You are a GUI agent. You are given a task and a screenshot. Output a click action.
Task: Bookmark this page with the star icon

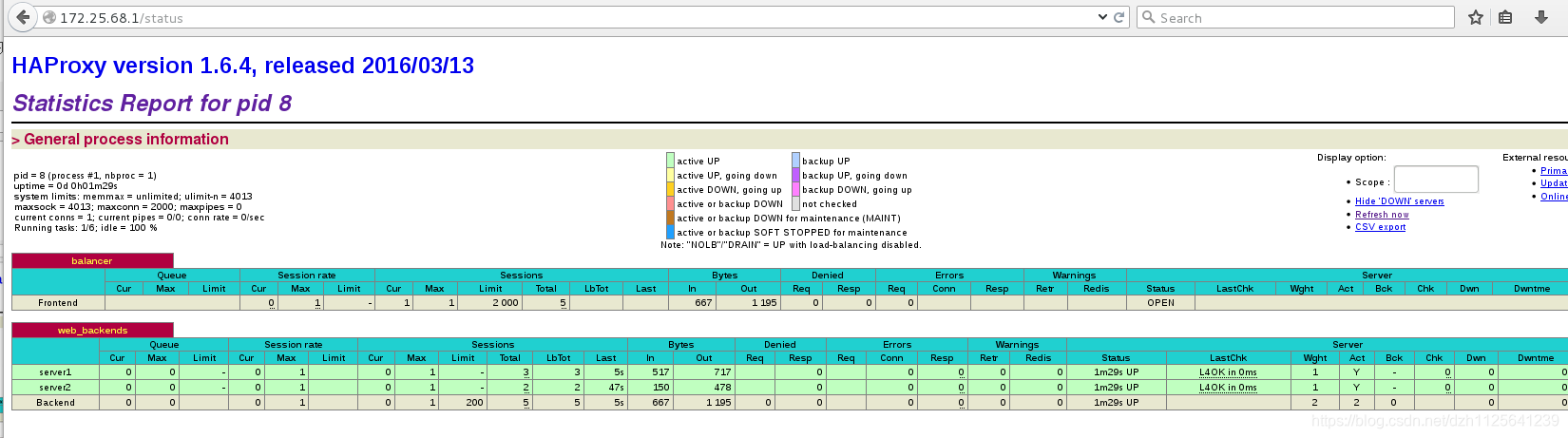click(x=1476, y=17)
